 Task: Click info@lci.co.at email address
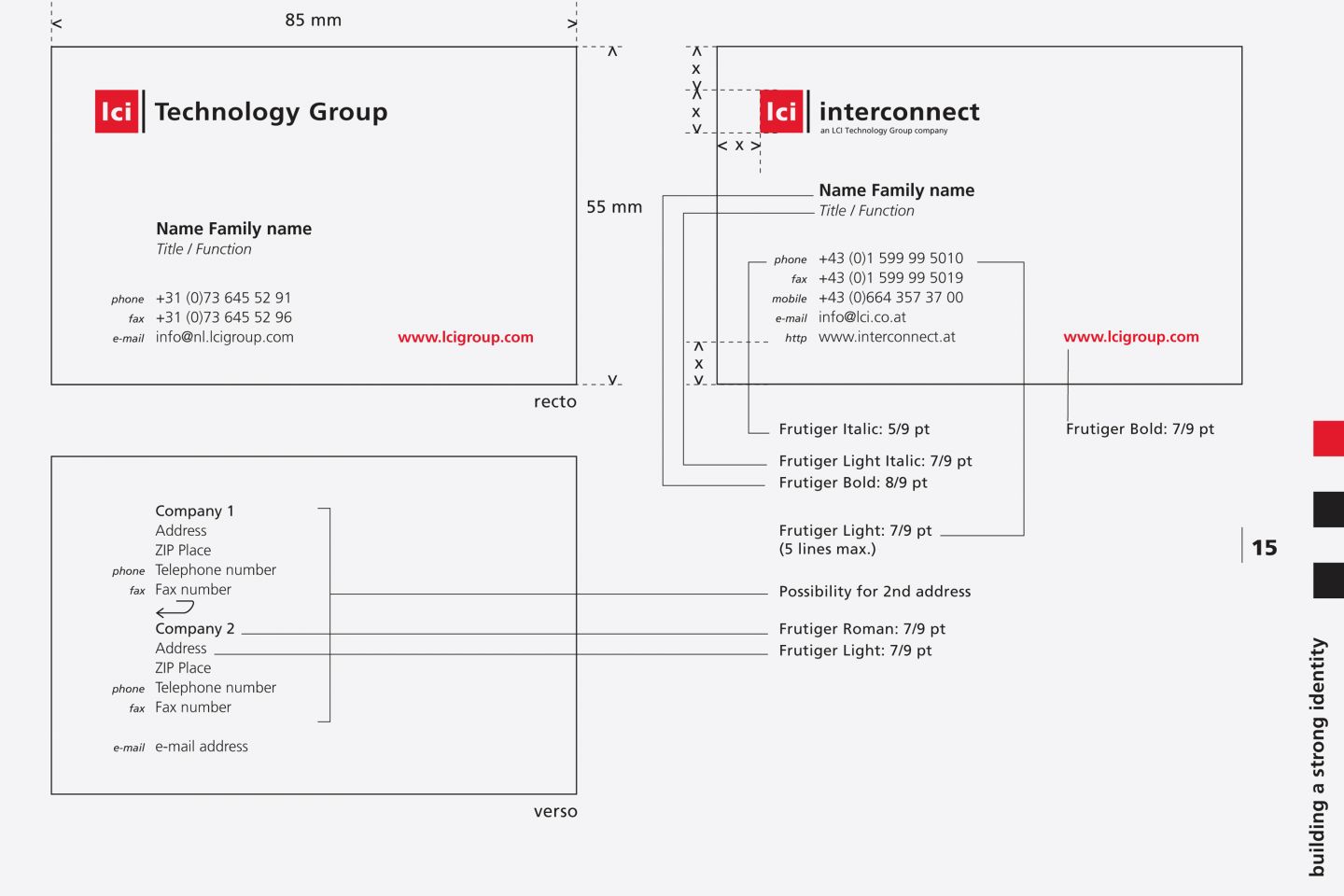[x=862, y=317]
